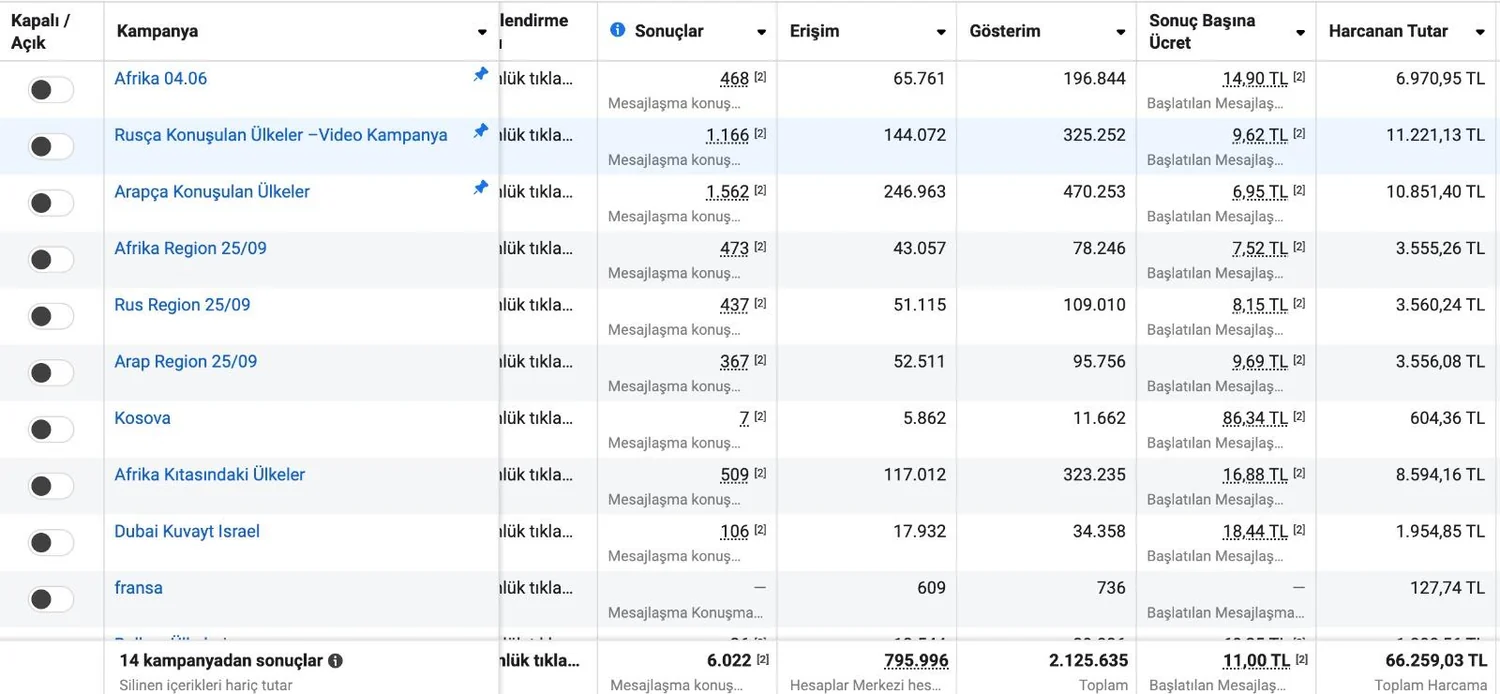Toggle Arapça Konuşulan Ülkeler campaign switch
This screenshot has width=1500, height=694.
tap(51, 203)
